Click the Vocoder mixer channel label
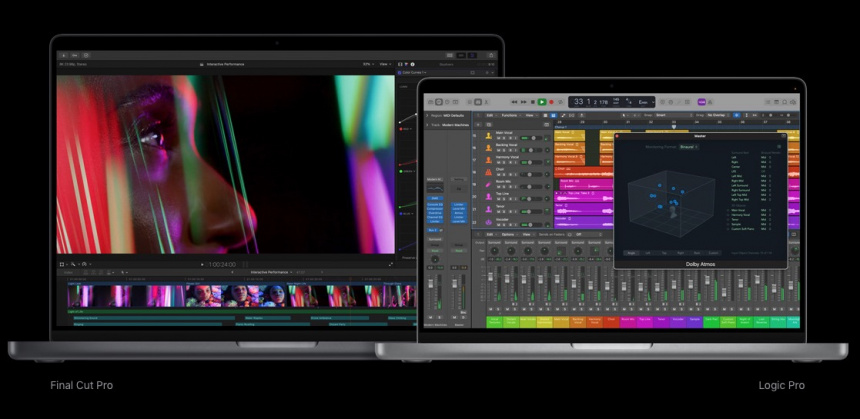The image size is (860, 419). click(x=678, y=322)
